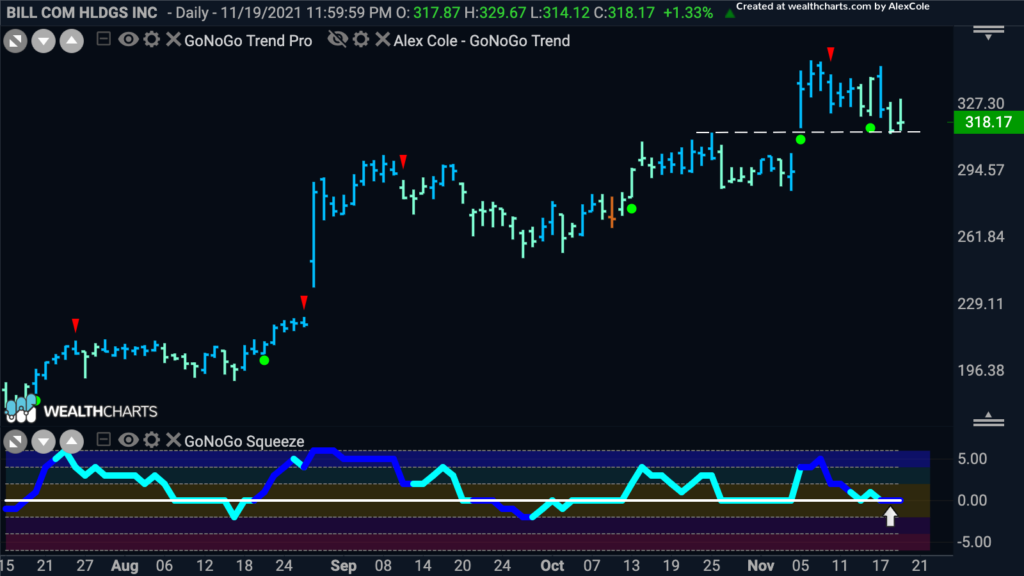Click the Alex Cole - GoNoGo Trend label
Viewport: 1024px width, 576px height.
(482, 40)
